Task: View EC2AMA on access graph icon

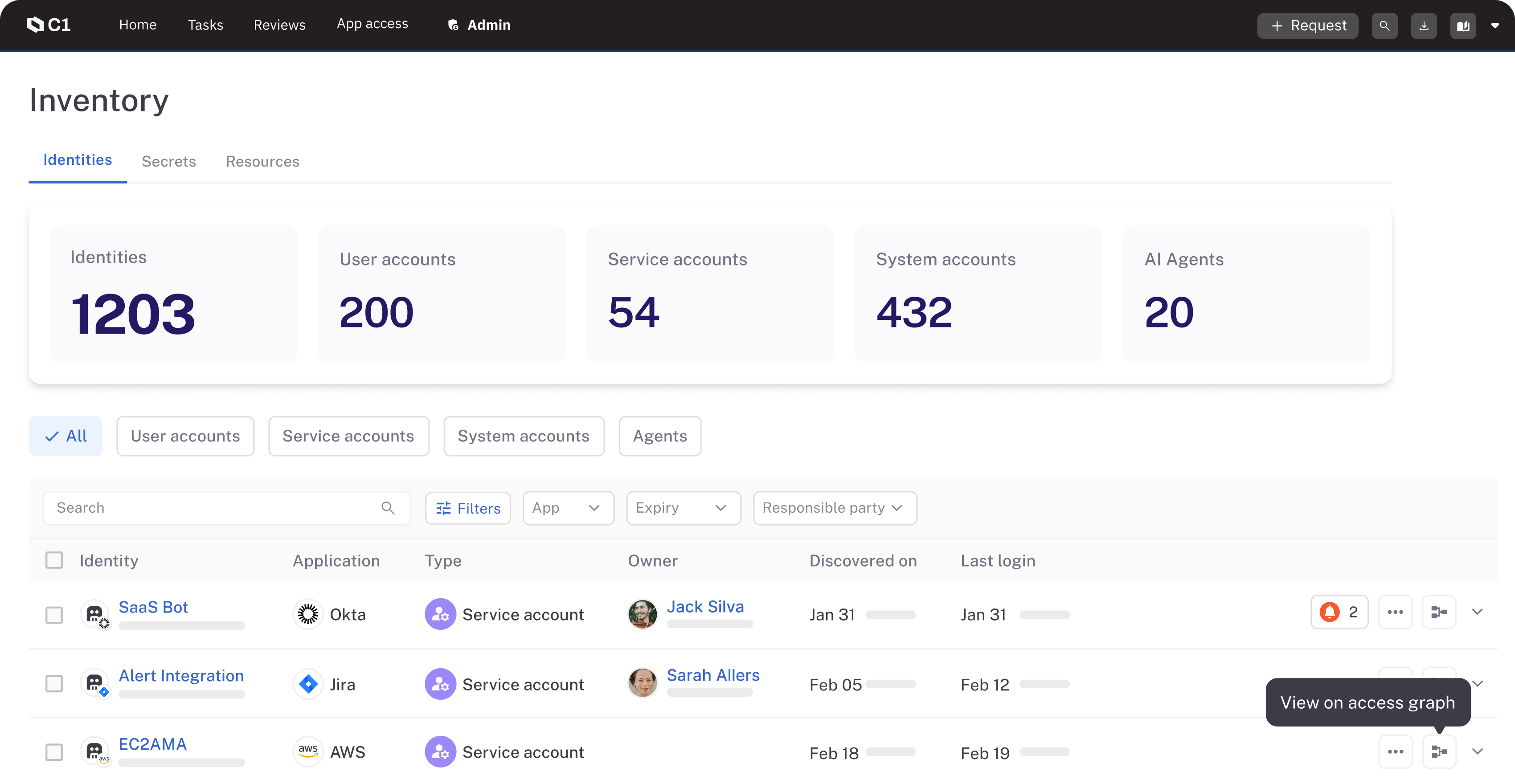Action: coord(1439,751)
